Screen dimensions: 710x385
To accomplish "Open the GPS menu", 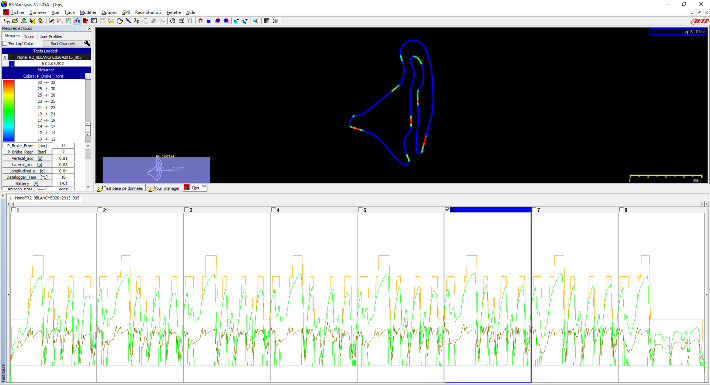I will pos(125,12).
